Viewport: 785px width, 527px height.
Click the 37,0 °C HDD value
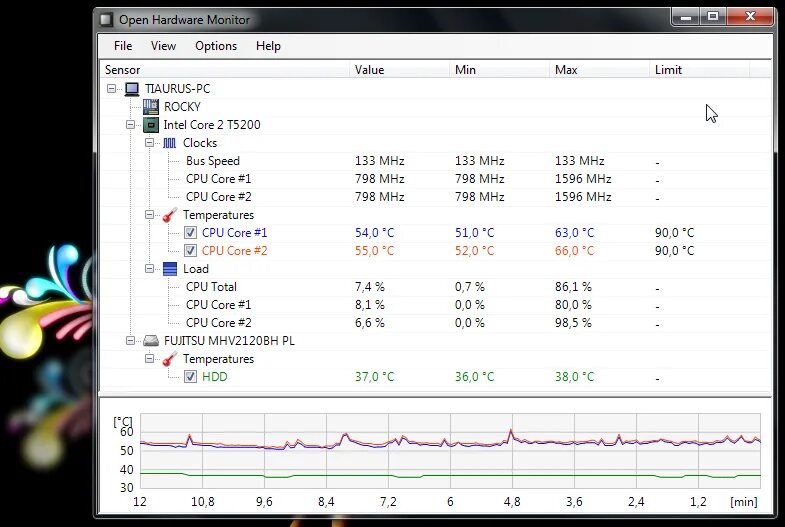(374, 377)
